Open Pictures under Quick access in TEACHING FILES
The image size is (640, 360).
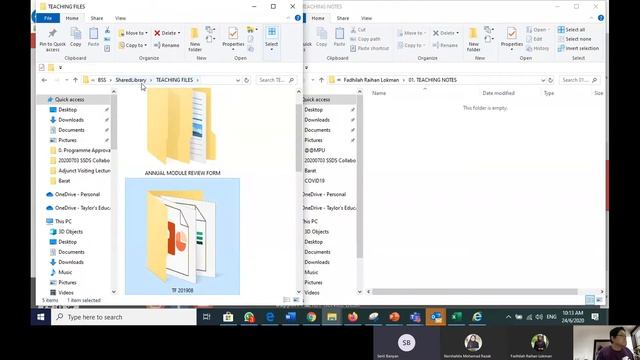pos(67,140)
